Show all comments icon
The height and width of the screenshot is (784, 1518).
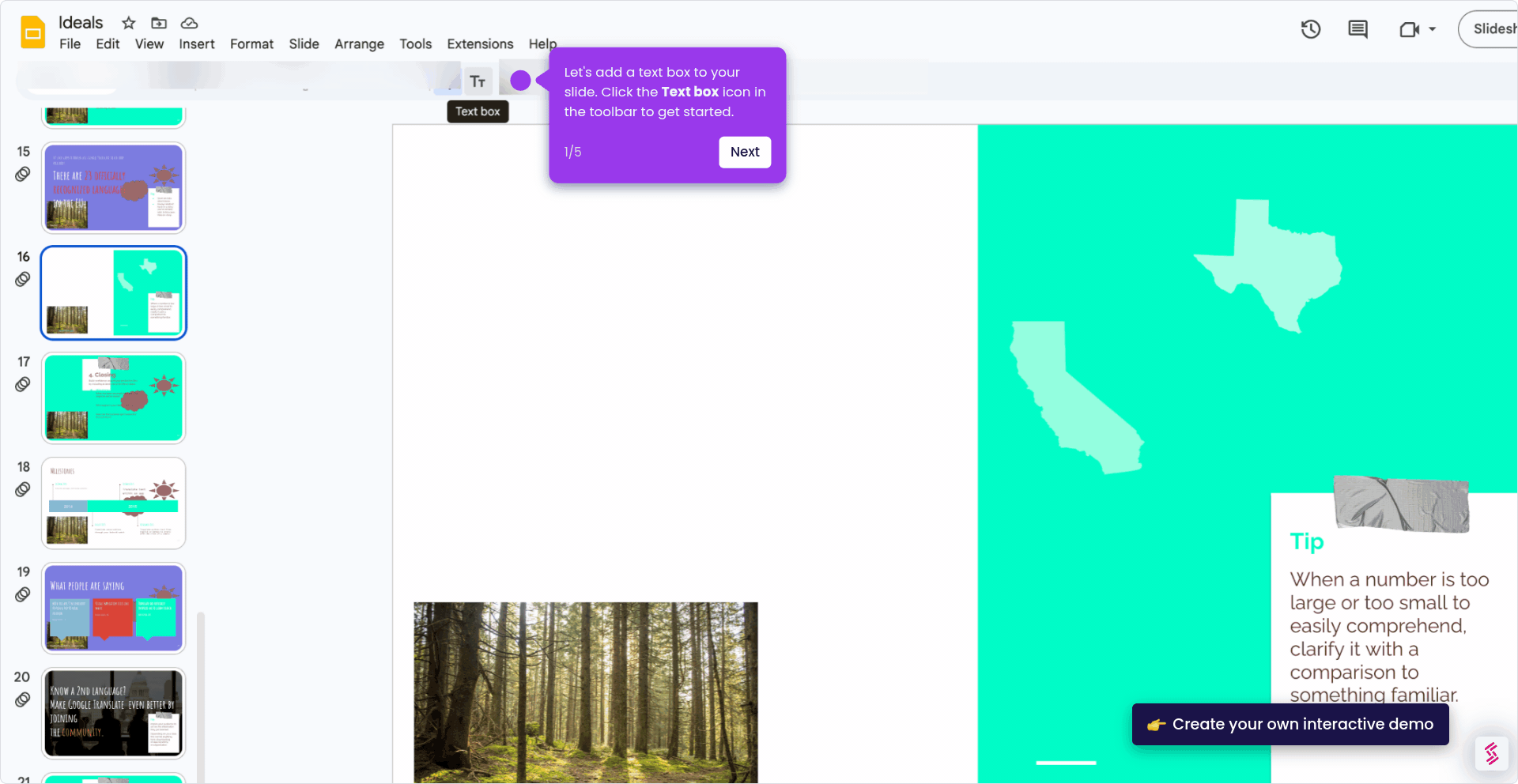(x=1358, y=29)
